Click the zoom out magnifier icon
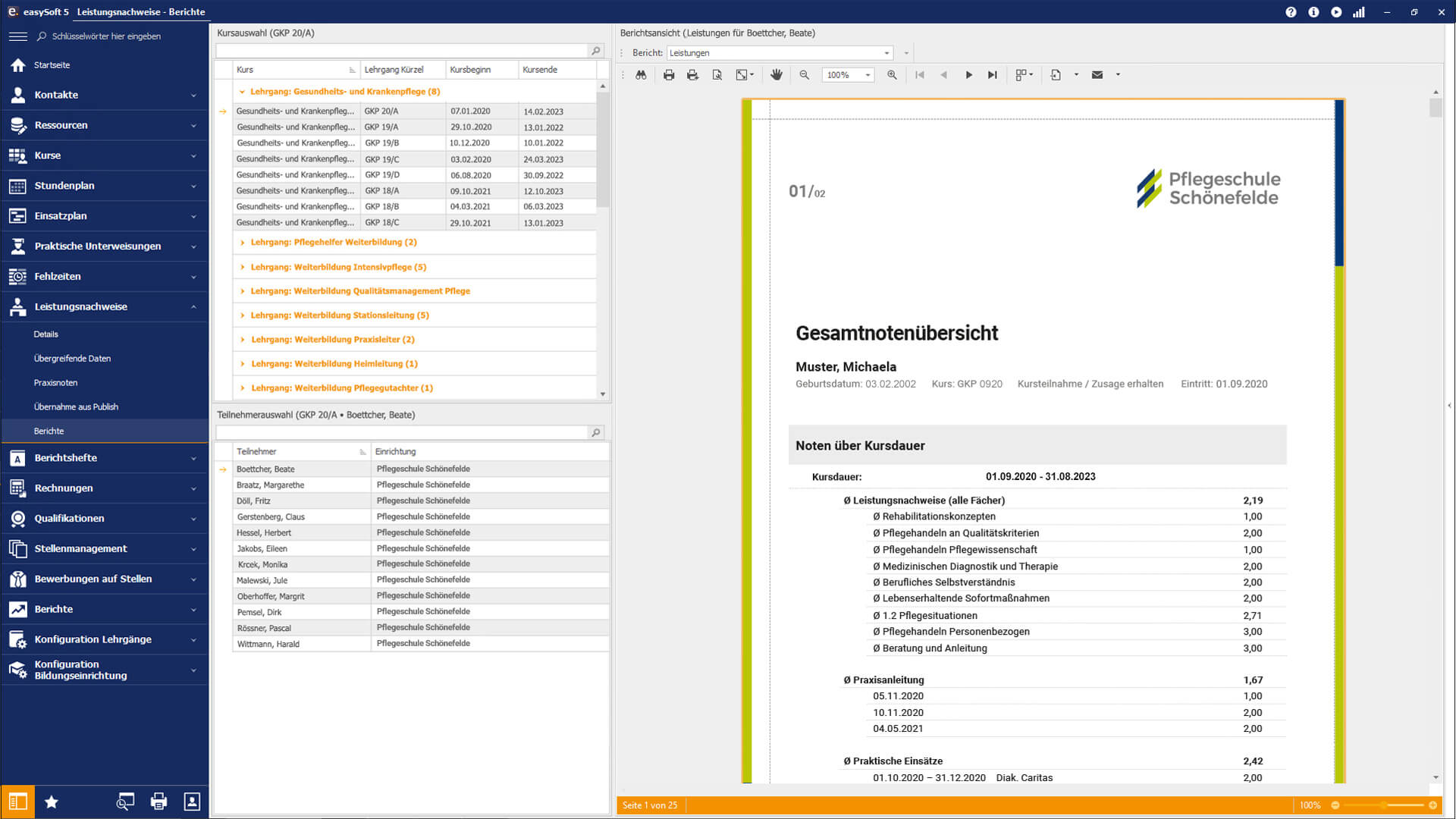The height and width of the screenshot is (819, 1456). pyautogui.click(x=804, y=75)
